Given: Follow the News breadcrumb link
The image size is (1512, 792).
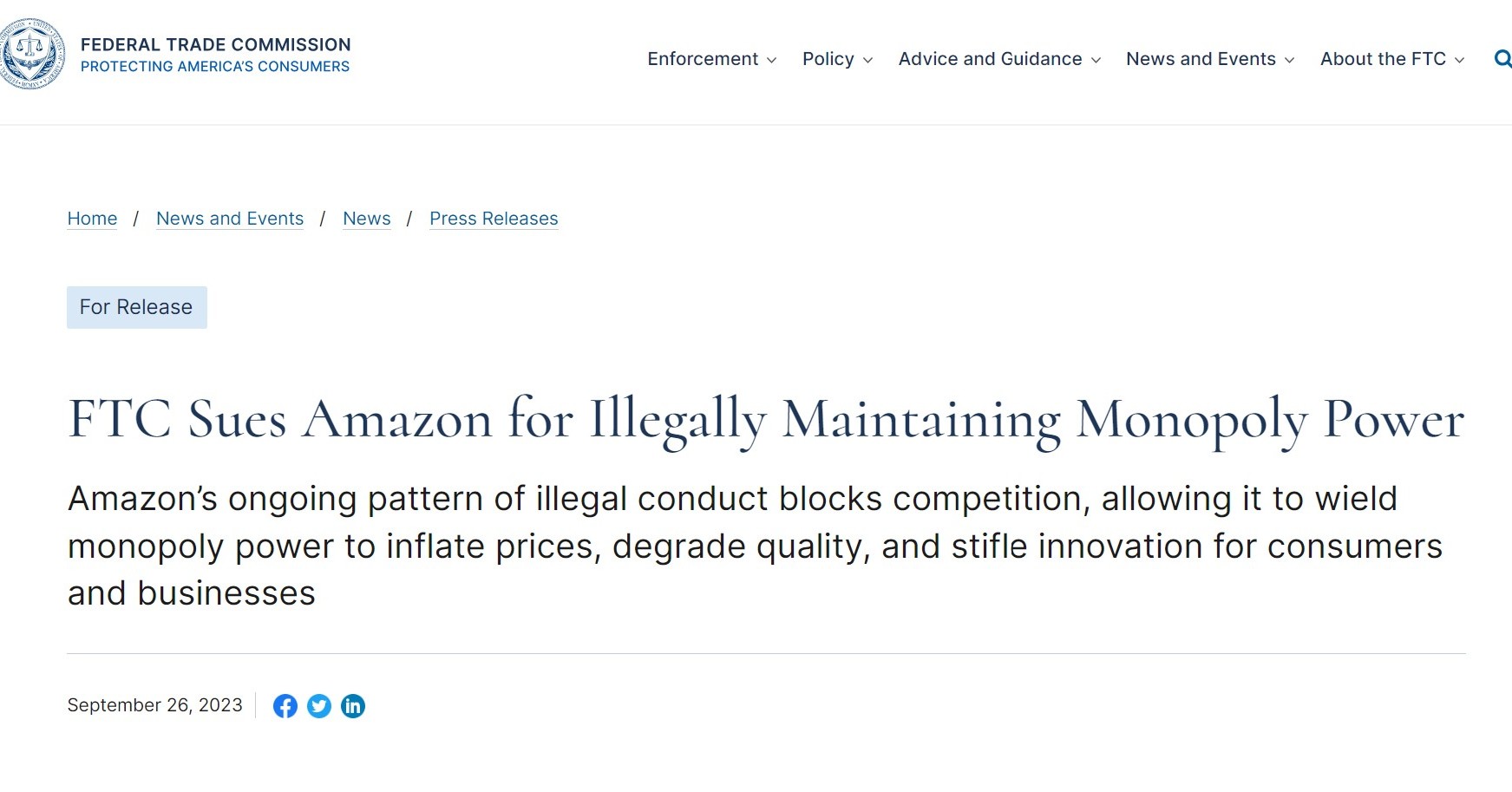Looking at the screenshot, I should tap(367, 219).
